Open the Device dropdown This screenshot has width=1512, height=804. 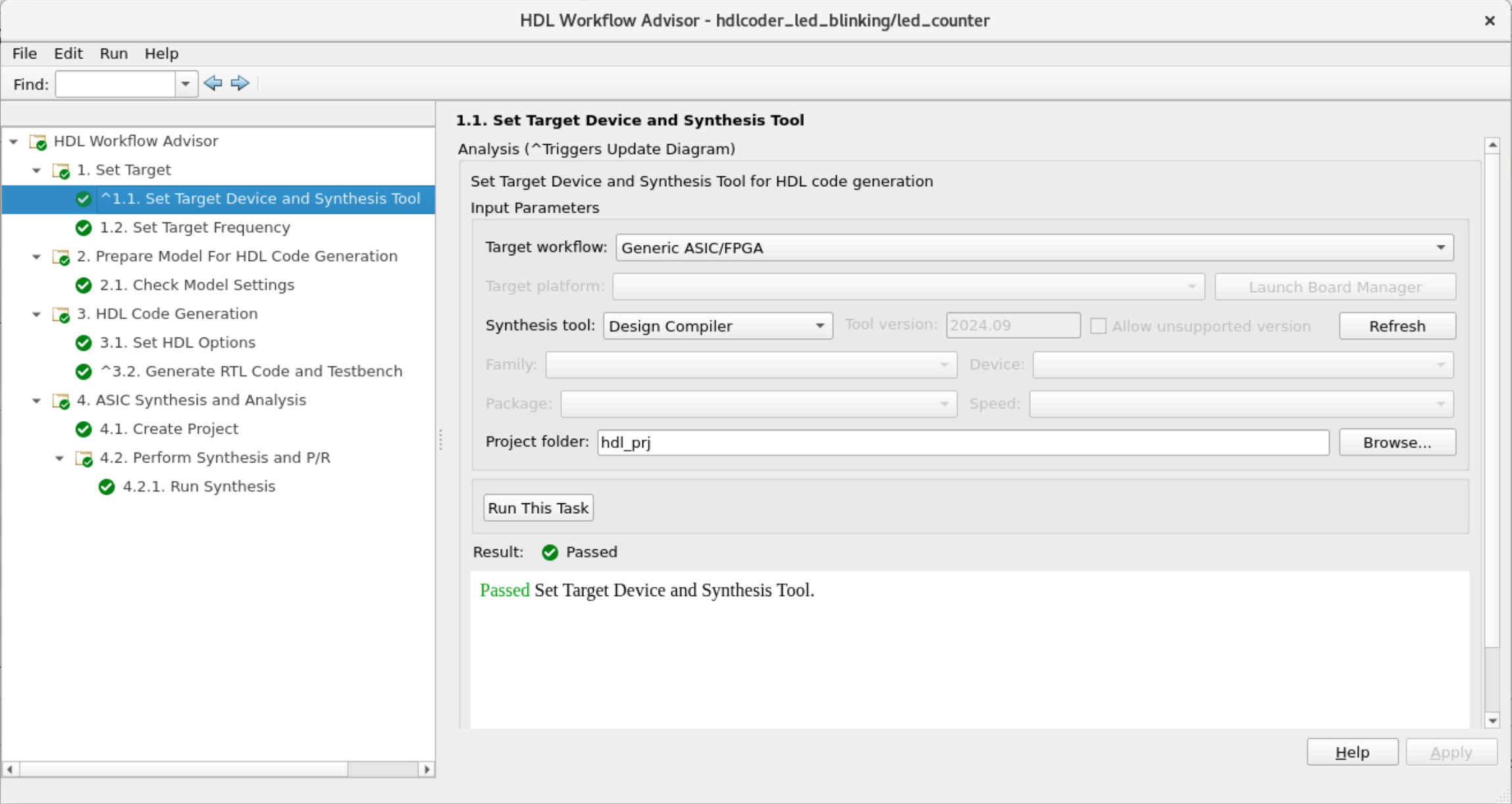(1243, 365)
